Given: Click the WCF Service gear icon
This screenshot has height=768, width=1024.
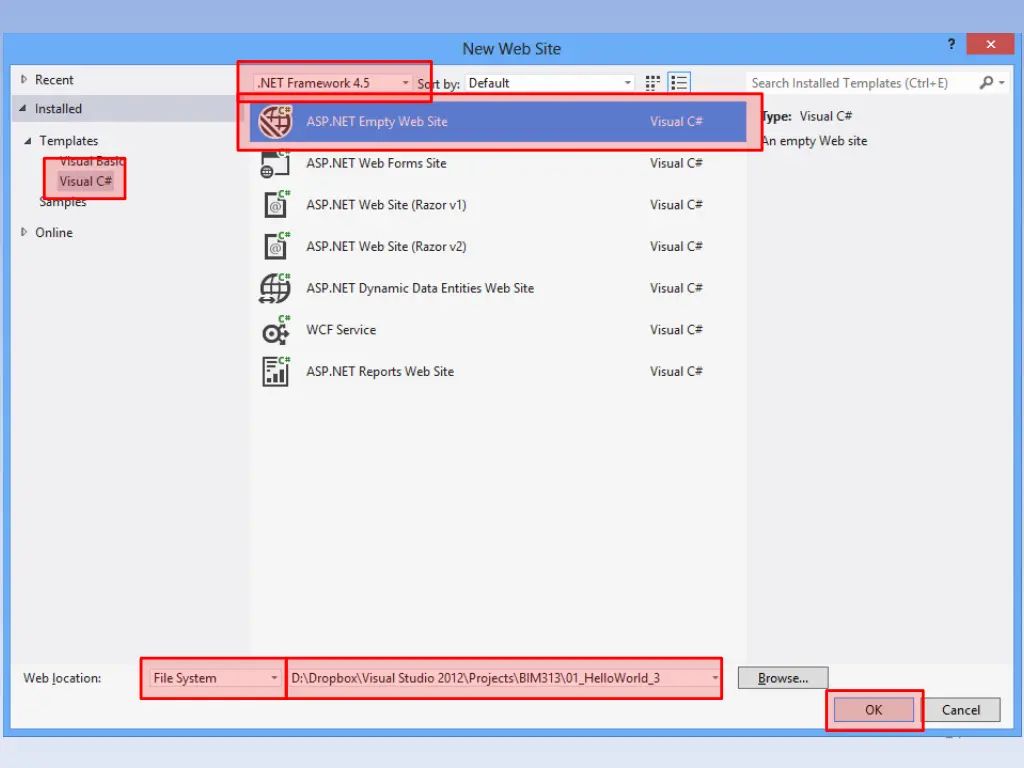Looking at the screenshot, I should coord(276,330).
